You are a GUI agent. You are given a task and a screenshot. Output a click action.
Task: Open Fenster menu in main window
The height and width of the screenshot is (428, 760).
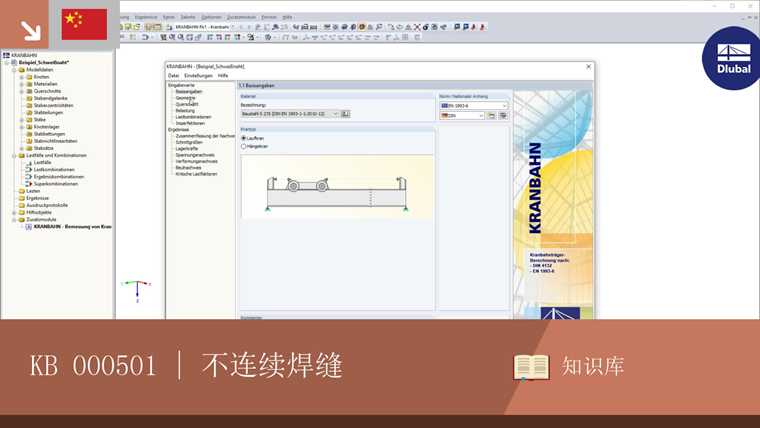(x=269, y=17)
